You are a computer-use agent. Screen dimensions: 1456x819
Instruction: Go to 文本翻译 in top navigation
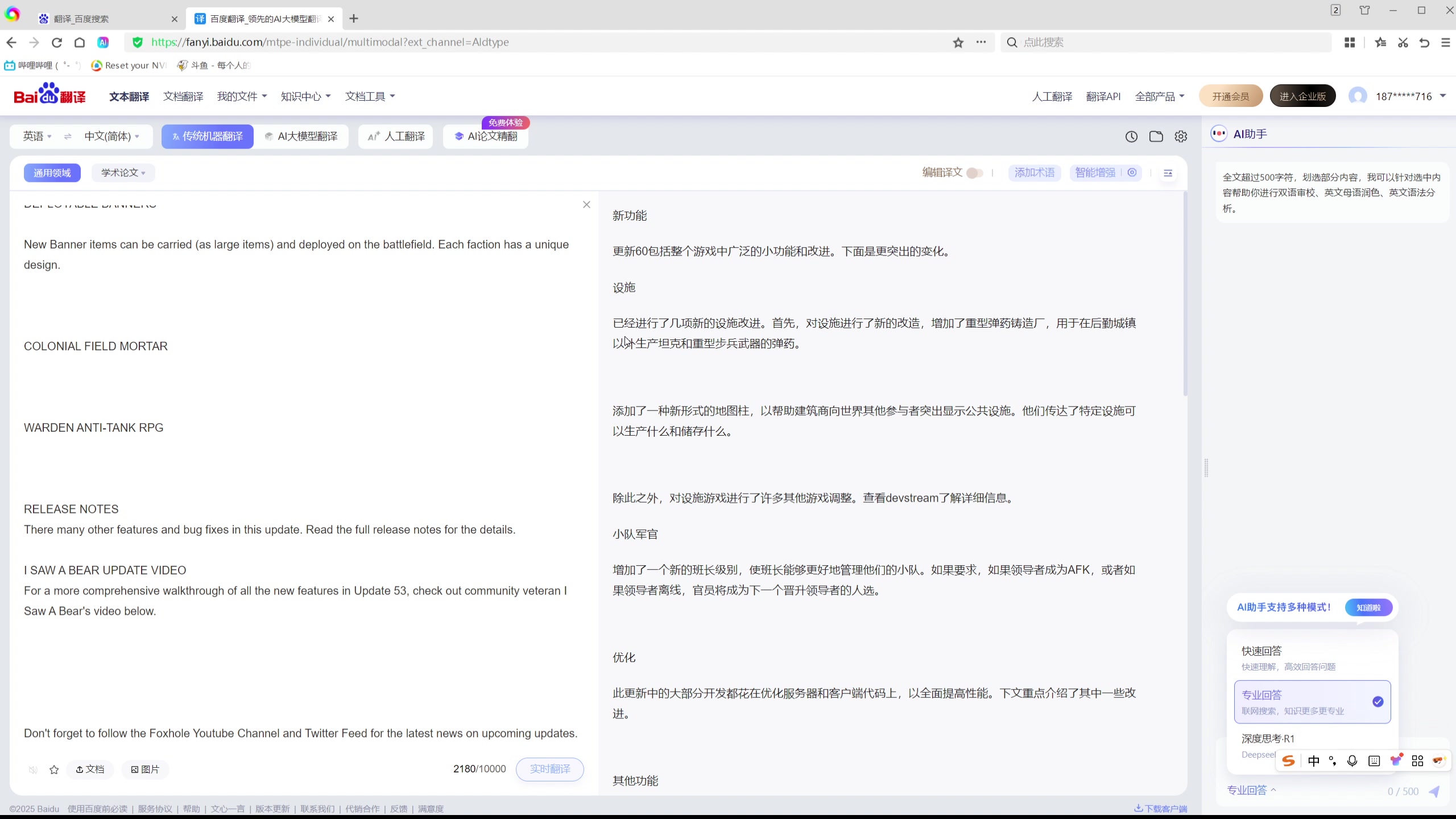129,97
